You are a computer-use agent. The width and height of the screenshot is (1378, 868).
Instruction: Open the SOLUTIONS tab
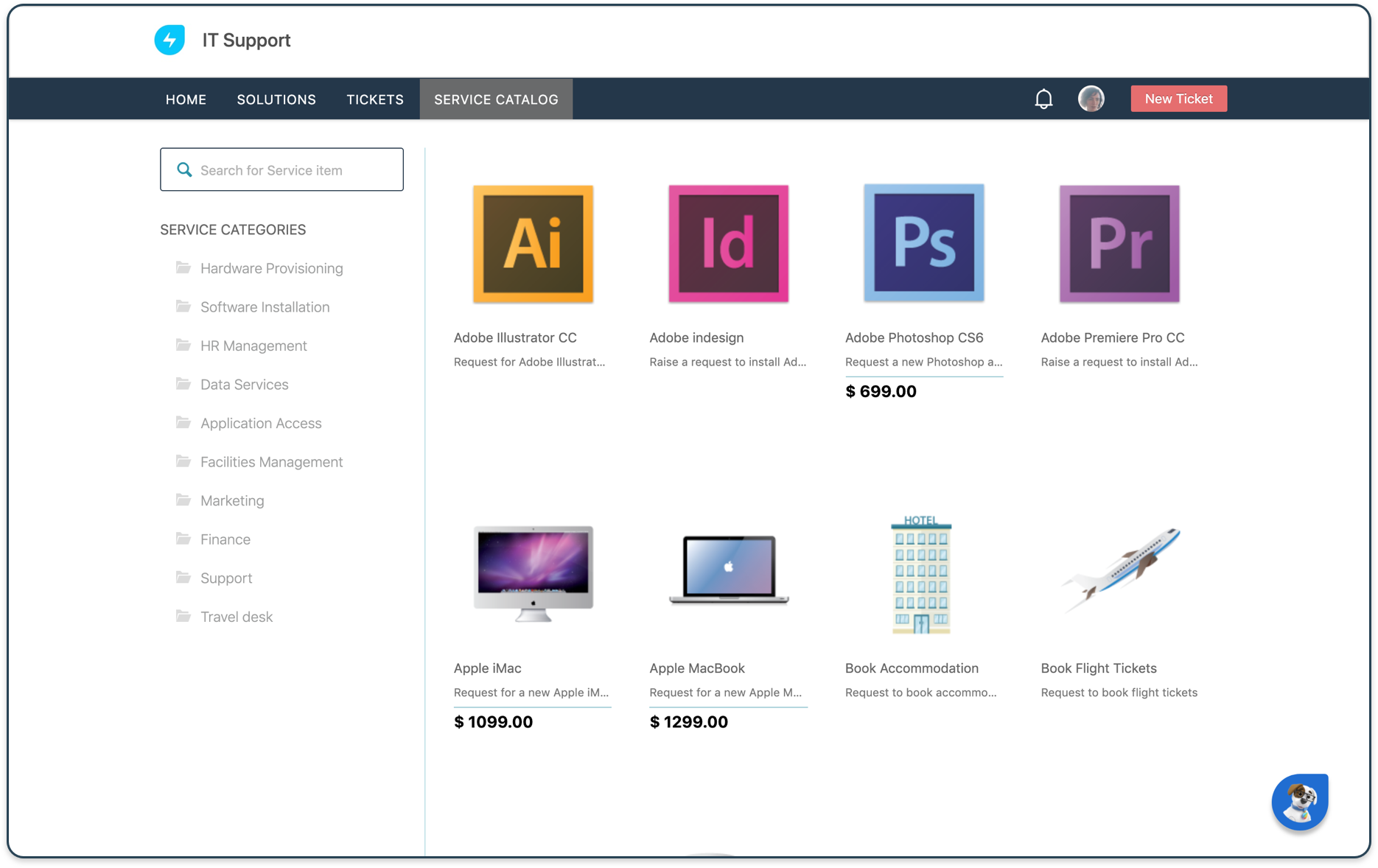pos(276,99)
